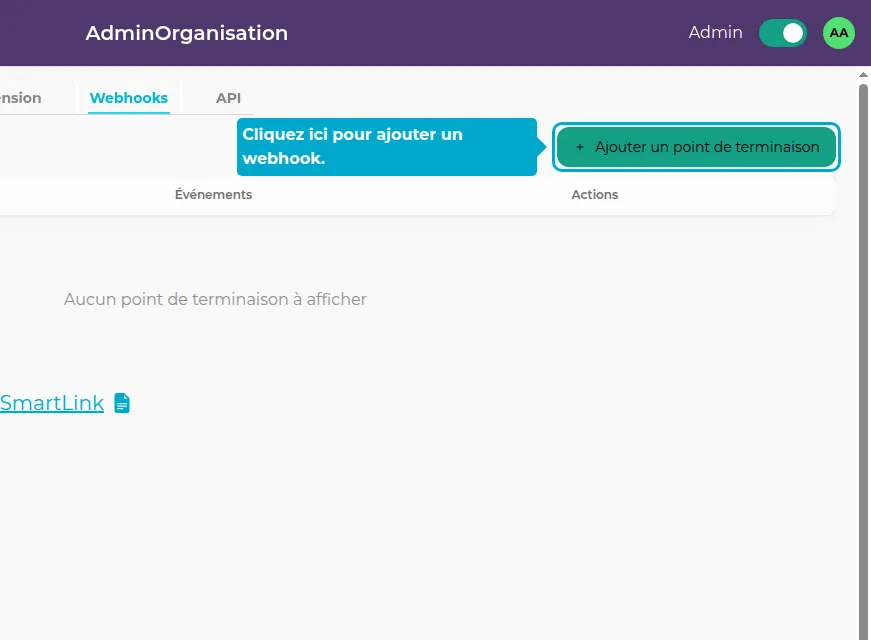Click the teal underline of the Webhooks tab
Viewport: 871px width, 640px height.
point(128,112)
